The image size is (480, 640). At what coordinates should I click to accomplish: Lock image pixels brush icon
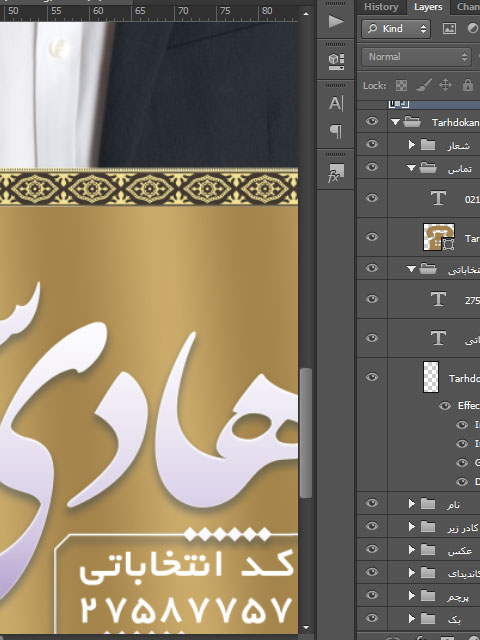(424, 85)
